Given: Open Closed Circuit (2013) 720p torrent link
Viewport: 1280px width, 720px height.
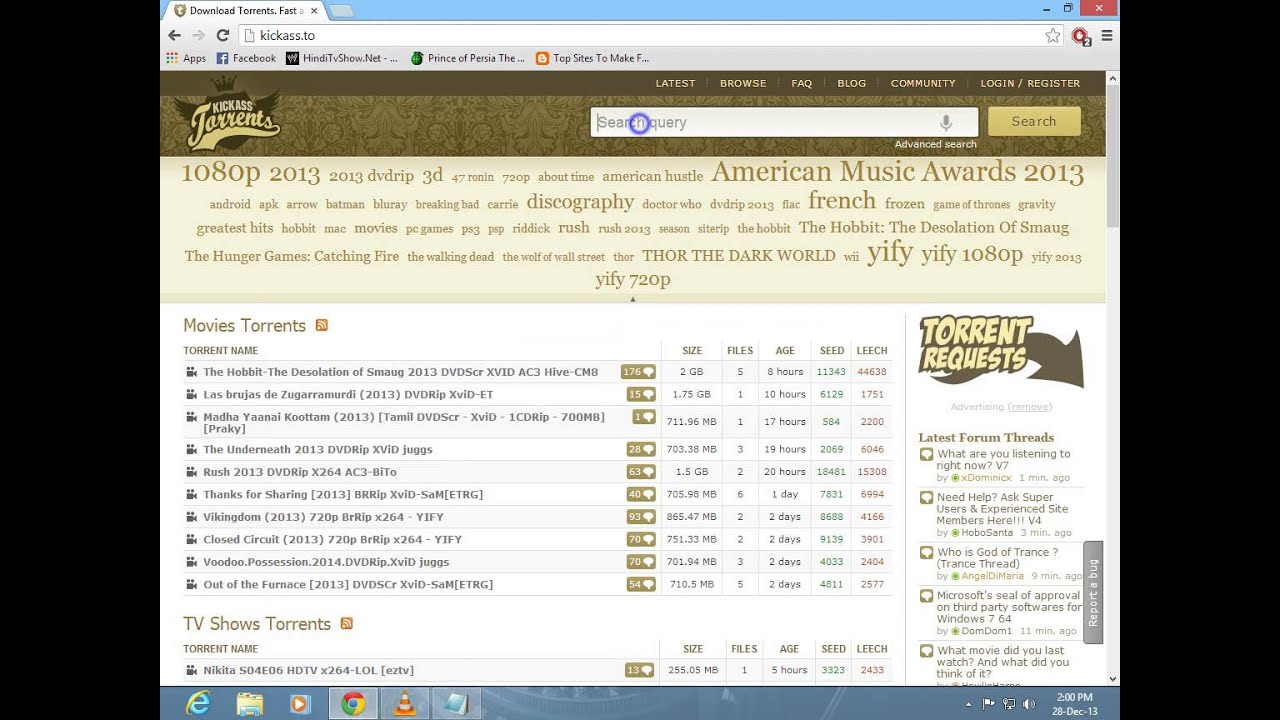Looking at the screenshot, I should 332,539.
